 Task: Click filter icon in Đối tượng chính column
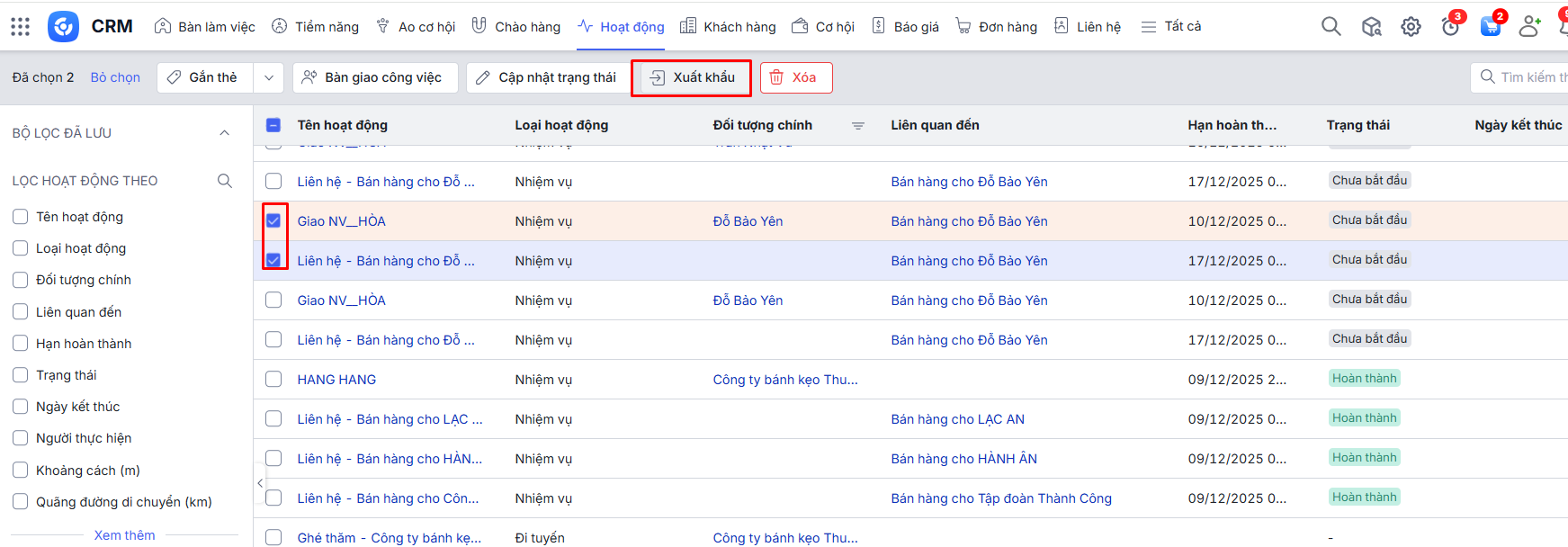pos(857,126)
